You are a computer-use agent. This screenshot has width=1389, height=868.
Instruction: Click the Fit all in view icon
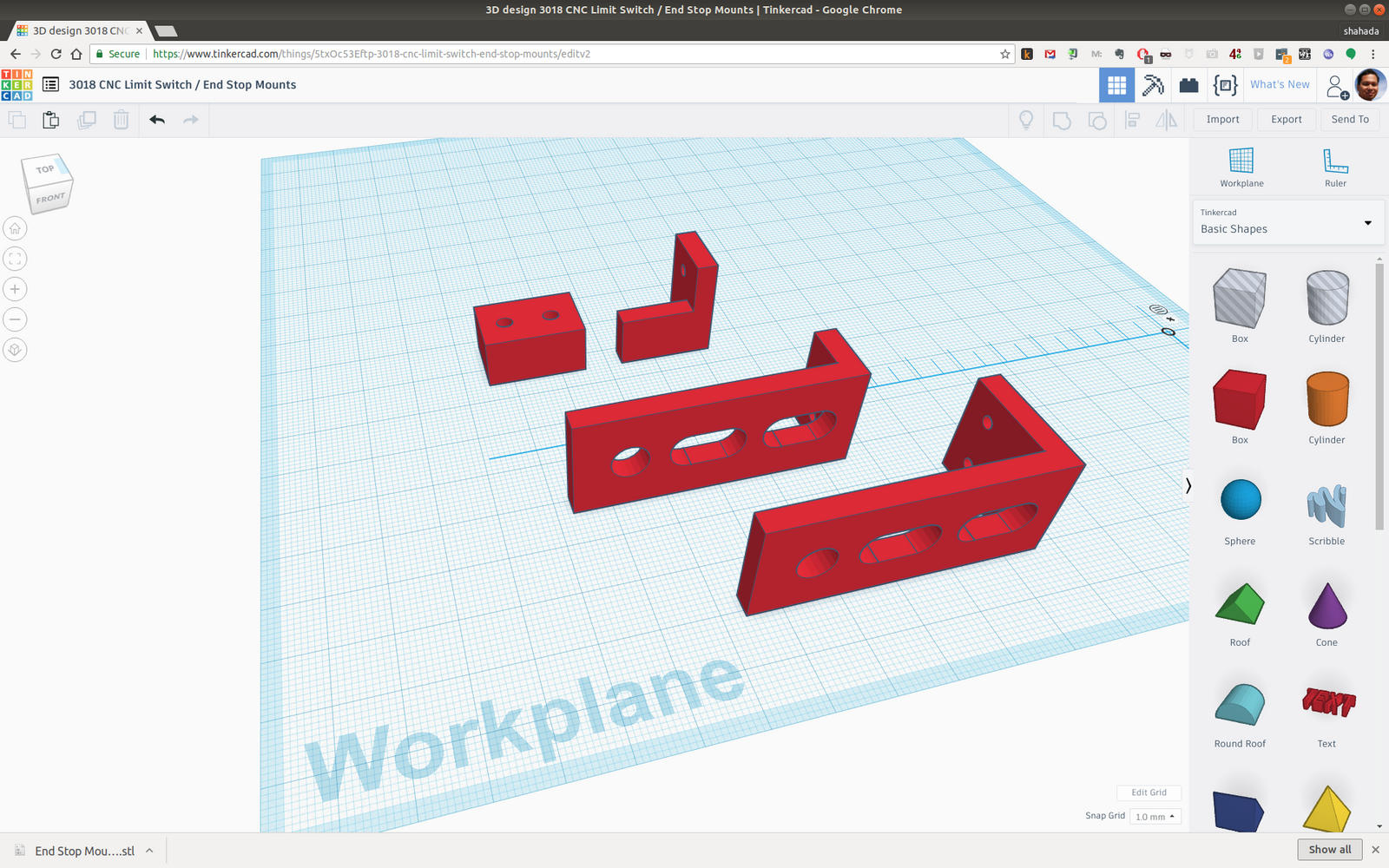(x=15, y=259)
